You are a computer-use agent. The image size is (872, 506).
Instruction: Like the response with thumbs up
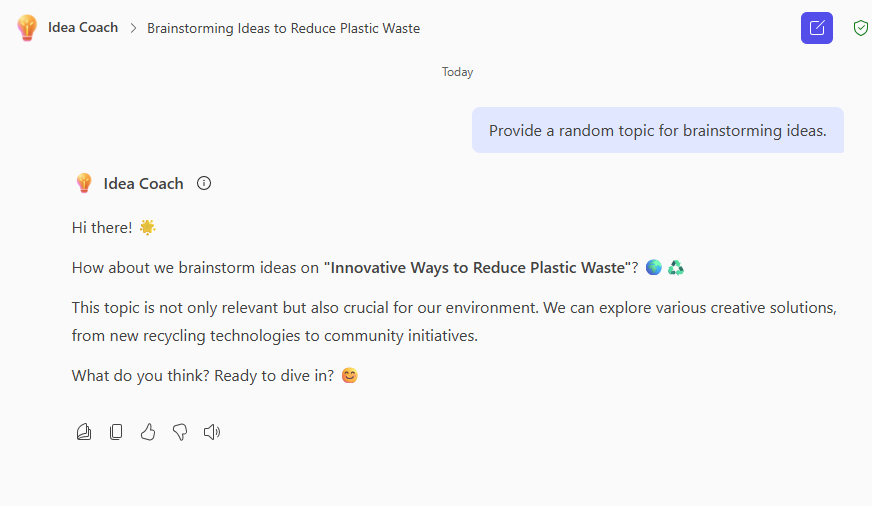click(x=148, y=432)
